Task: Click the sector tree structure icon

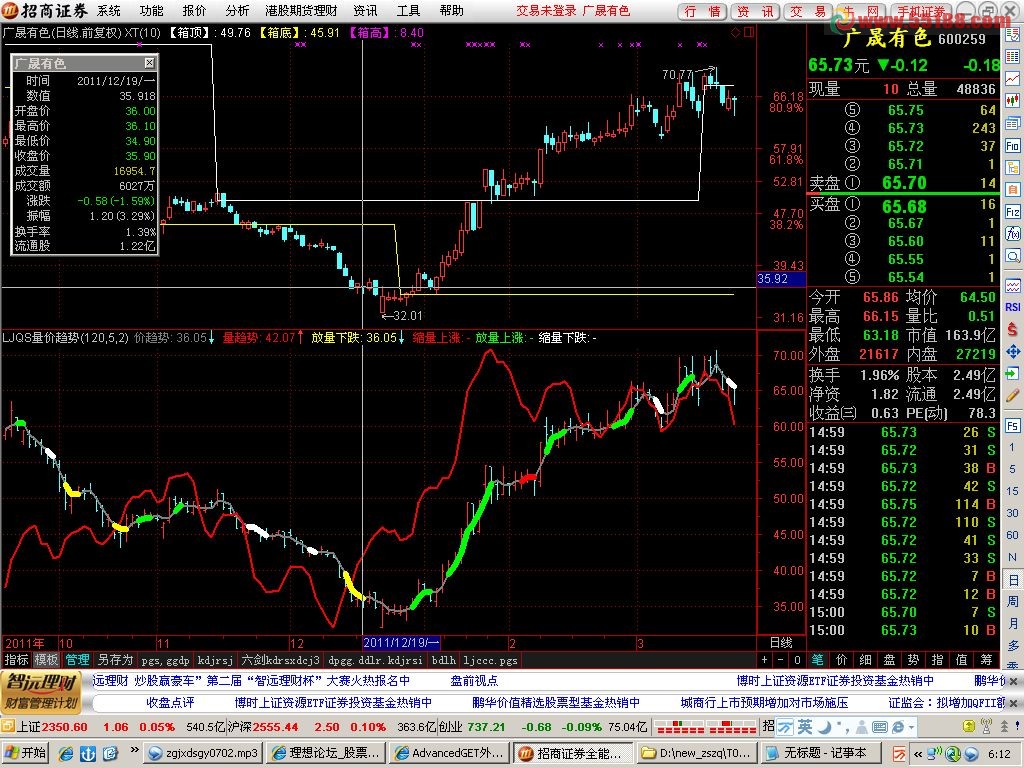Action: point(1013,168)
